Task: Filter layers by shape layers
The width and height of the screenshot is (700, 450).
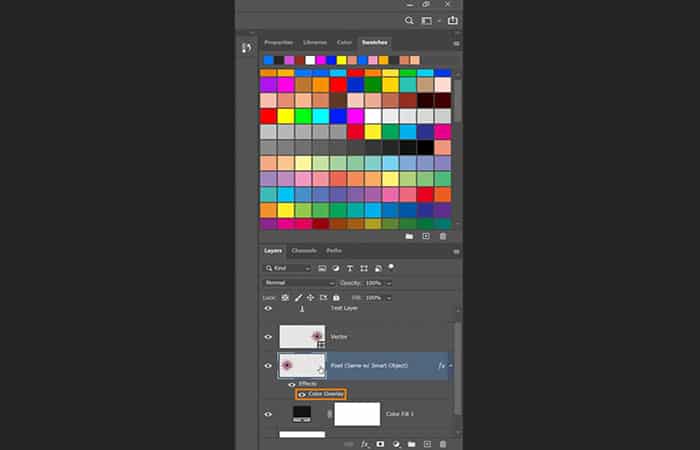Action: tap(364, 268)
